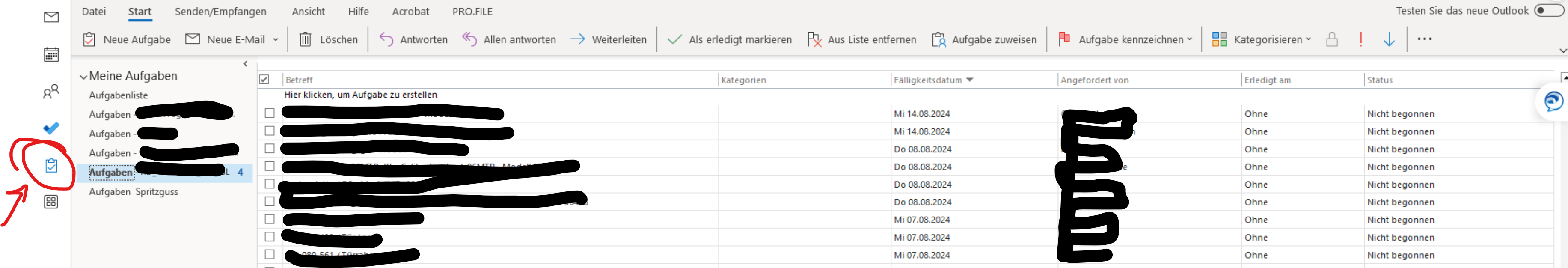This screenshot has width=1568, height=268.
Task: Open the Tasks clipboard icon in sidebar
Action: [x=51, y=165]
